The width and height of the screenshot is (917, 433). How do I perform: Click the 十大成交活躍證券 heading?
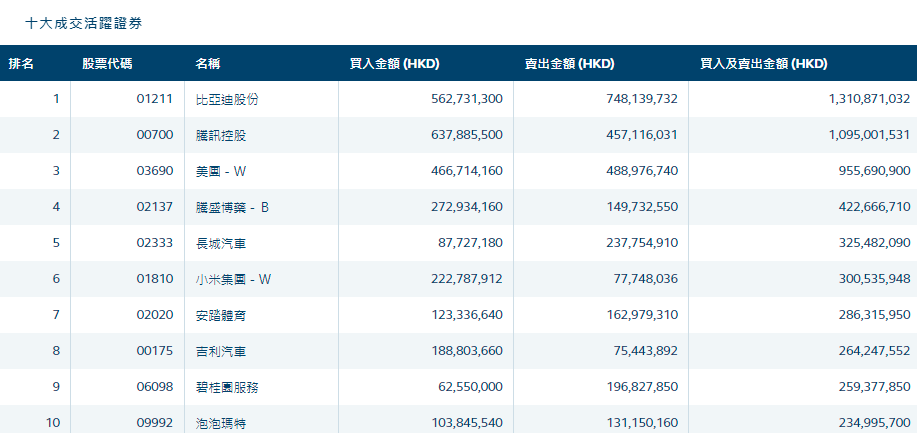click(84, 23)
